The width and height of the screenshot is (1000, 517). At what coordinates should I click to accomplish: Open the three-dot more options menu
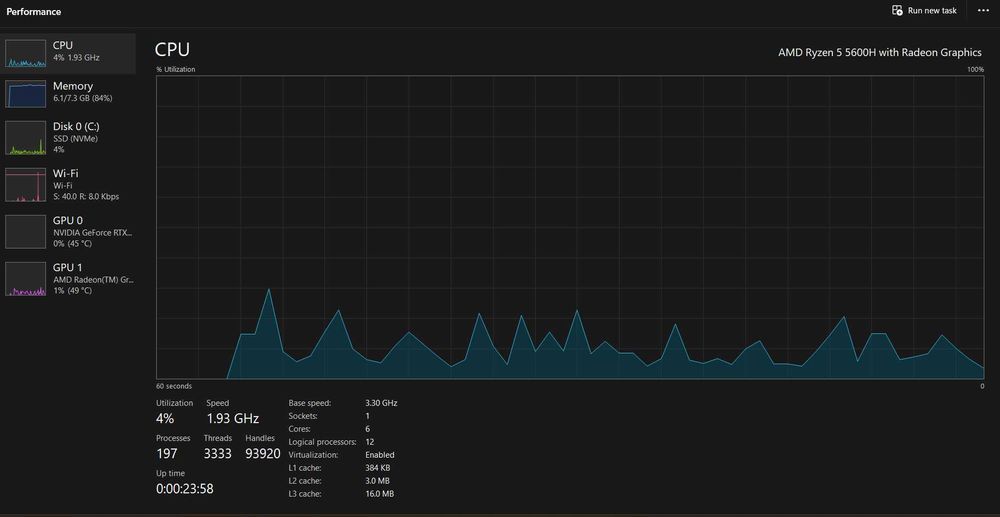click(983, 11)
